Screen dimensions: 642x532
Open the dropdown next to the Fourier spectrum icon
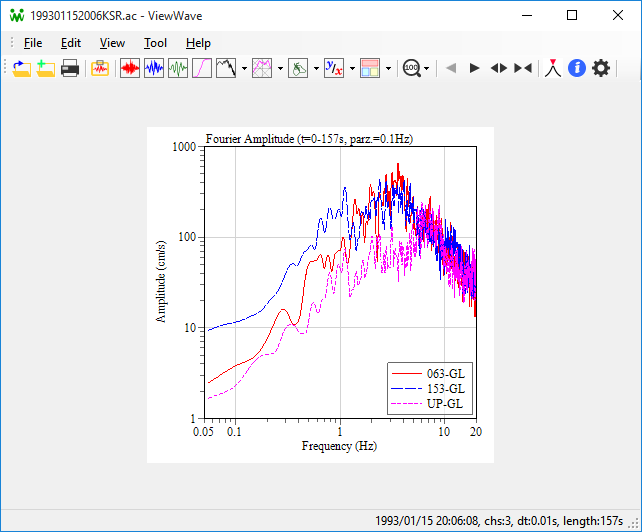tap(244, 68)
